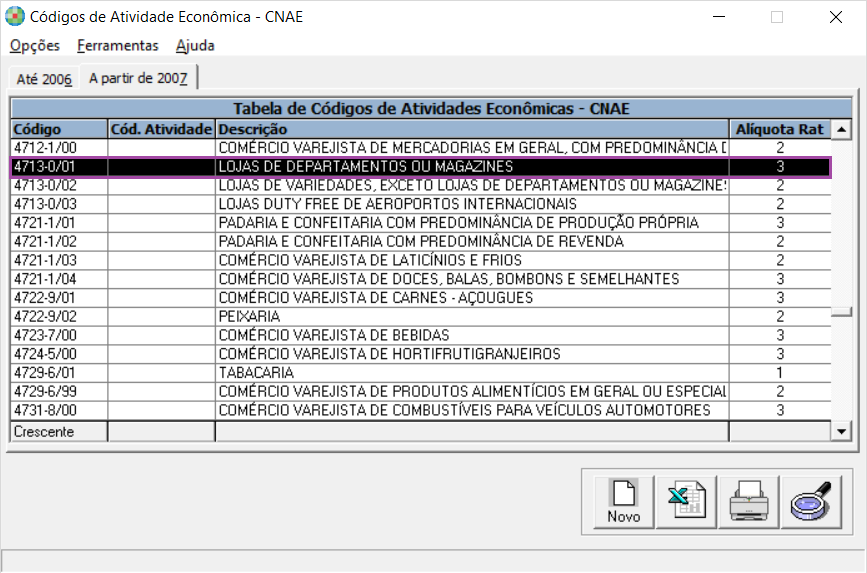This screenshot has width=867, height=573.
Task: Open the magnifying glass search tool
Action: [811, 502]
